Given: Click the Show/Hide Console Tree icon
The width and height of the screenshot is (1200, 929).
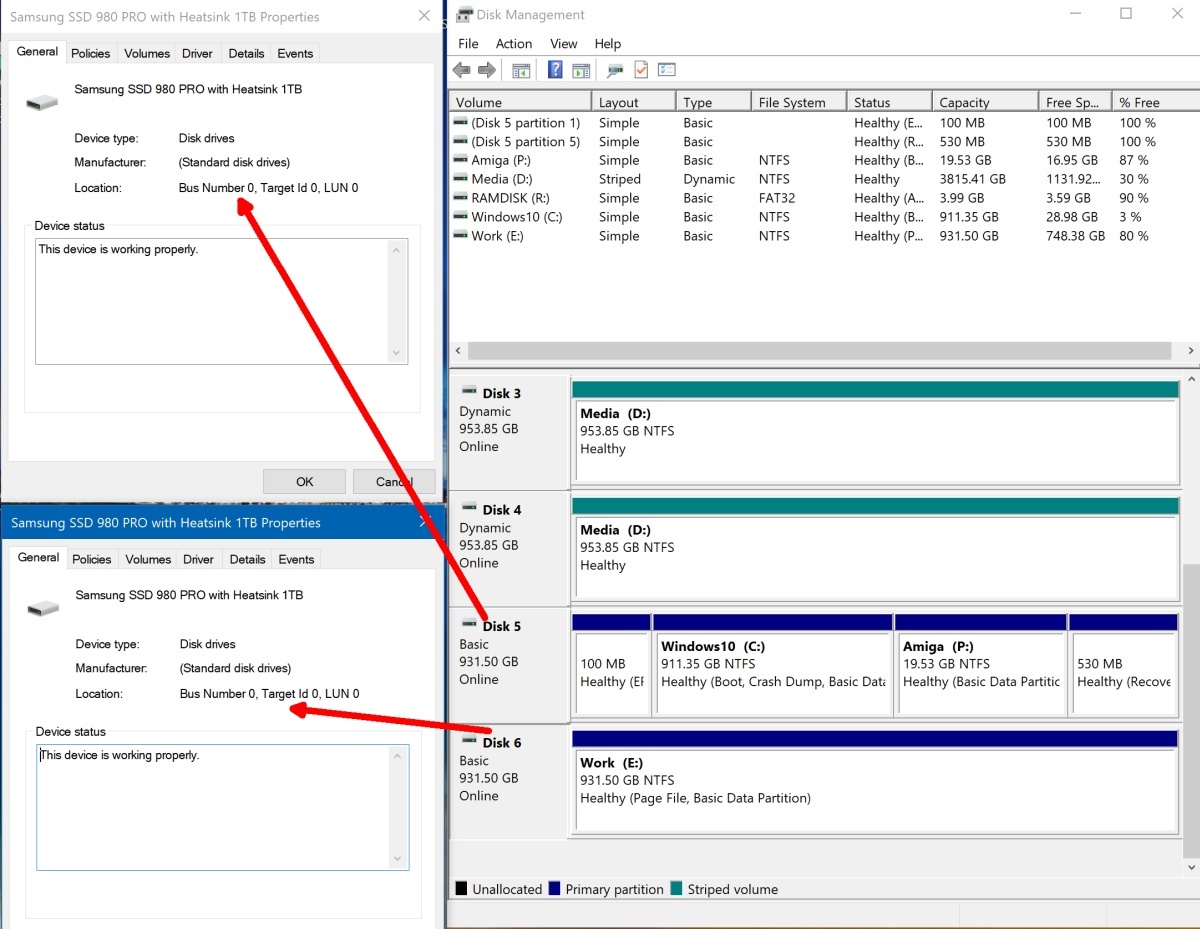Looking at the screenshot, I should [520, 70].
